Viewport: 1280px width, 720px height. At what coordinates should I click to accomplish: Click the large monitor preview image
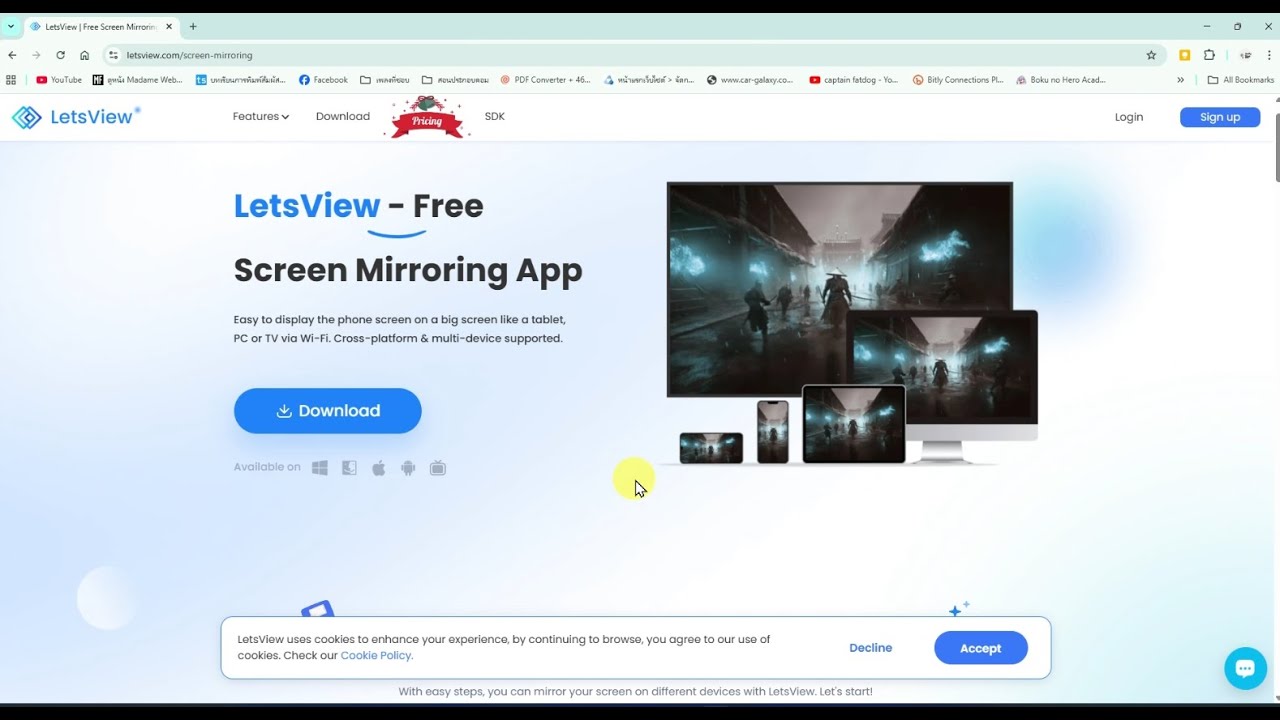pos(839,289)
